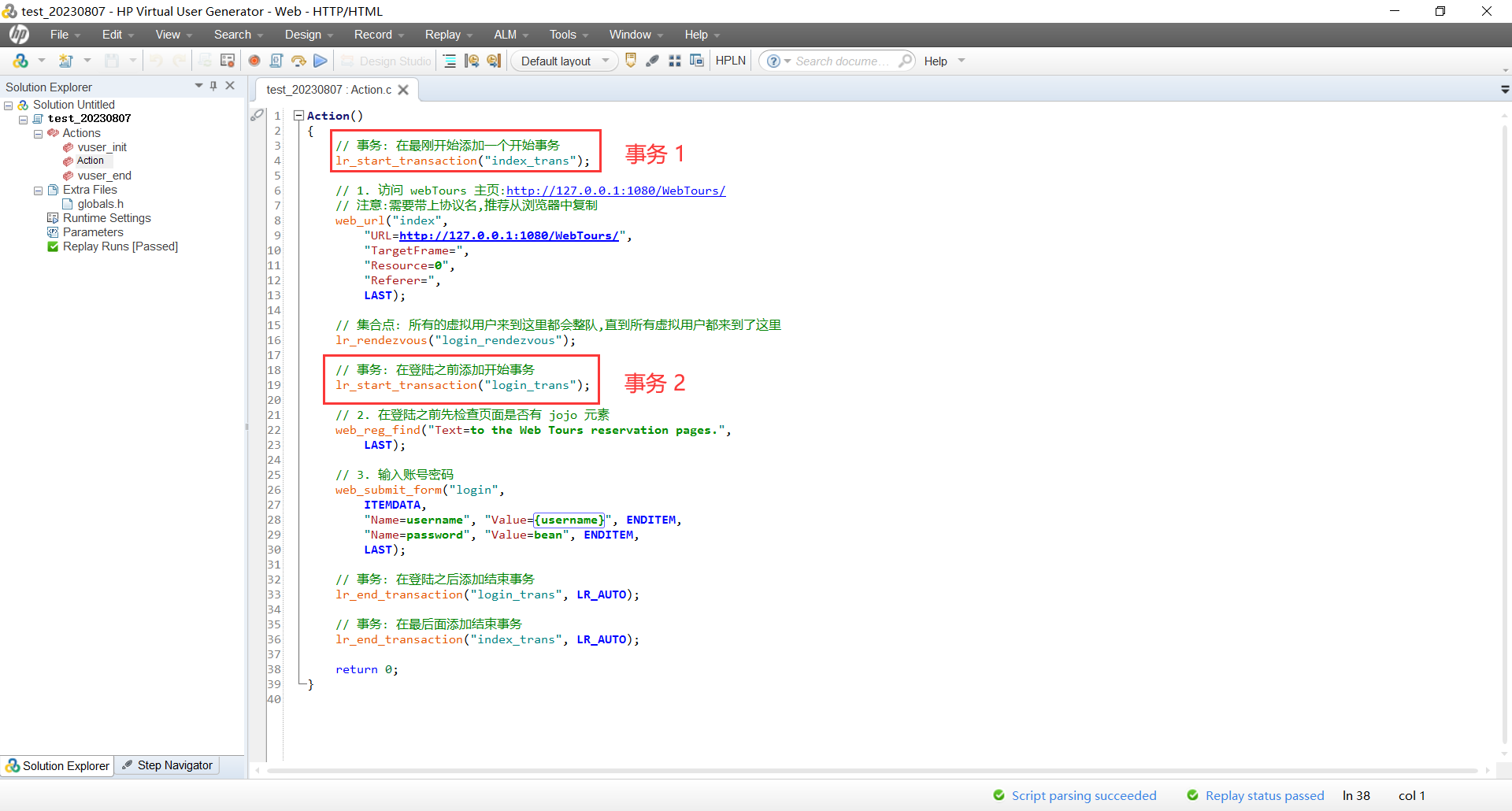Click the {username} parameter on line 28
Screen dimensions: 1512x811
point(569,520)
